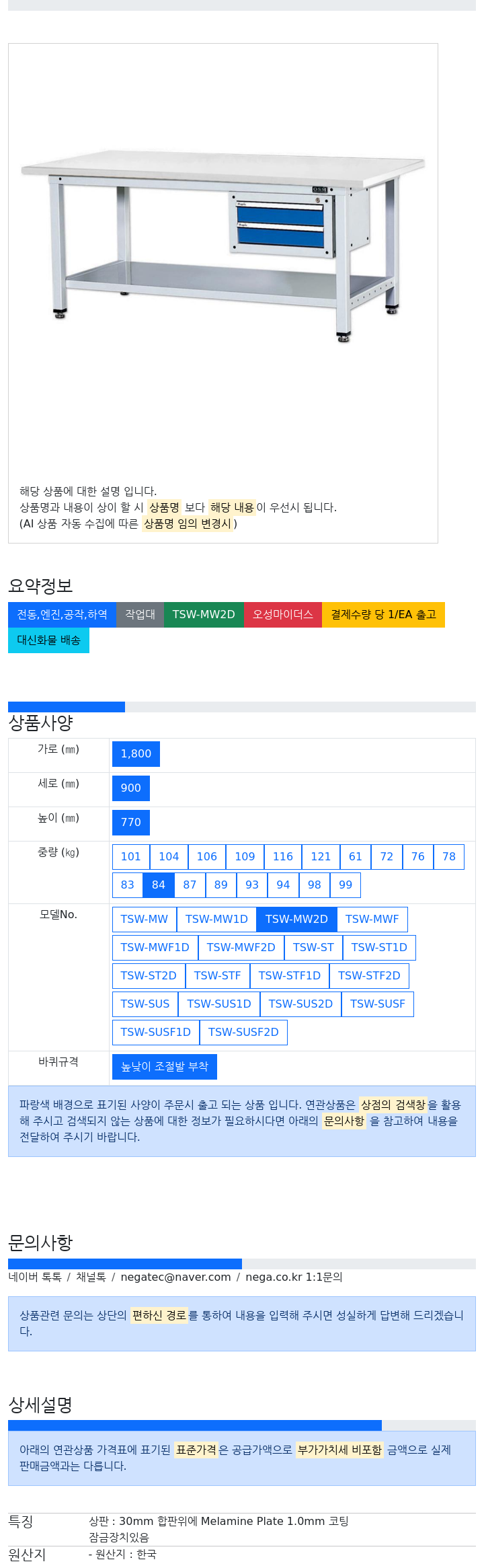Open model TSW-STF1D
The height and width of the screenshot is (1568, 484).
click(x=289, y=976)
